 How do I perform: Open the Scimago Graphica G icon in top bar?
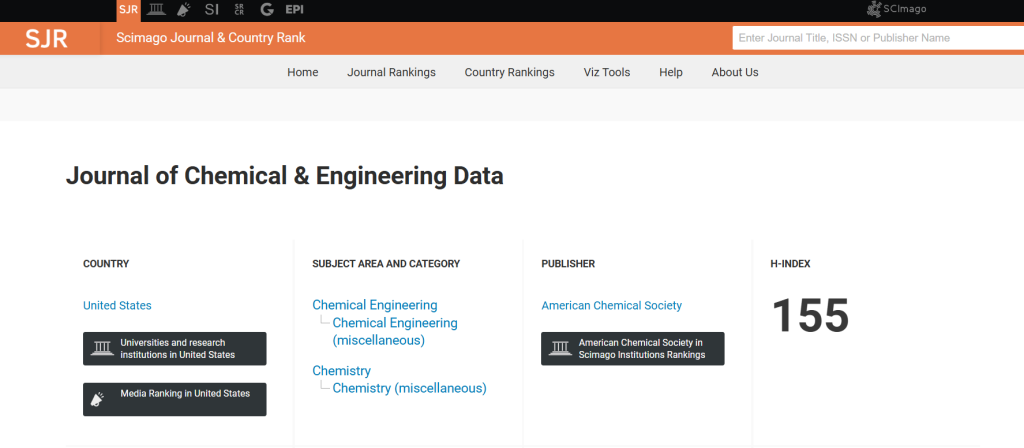[x=266, y=10]
